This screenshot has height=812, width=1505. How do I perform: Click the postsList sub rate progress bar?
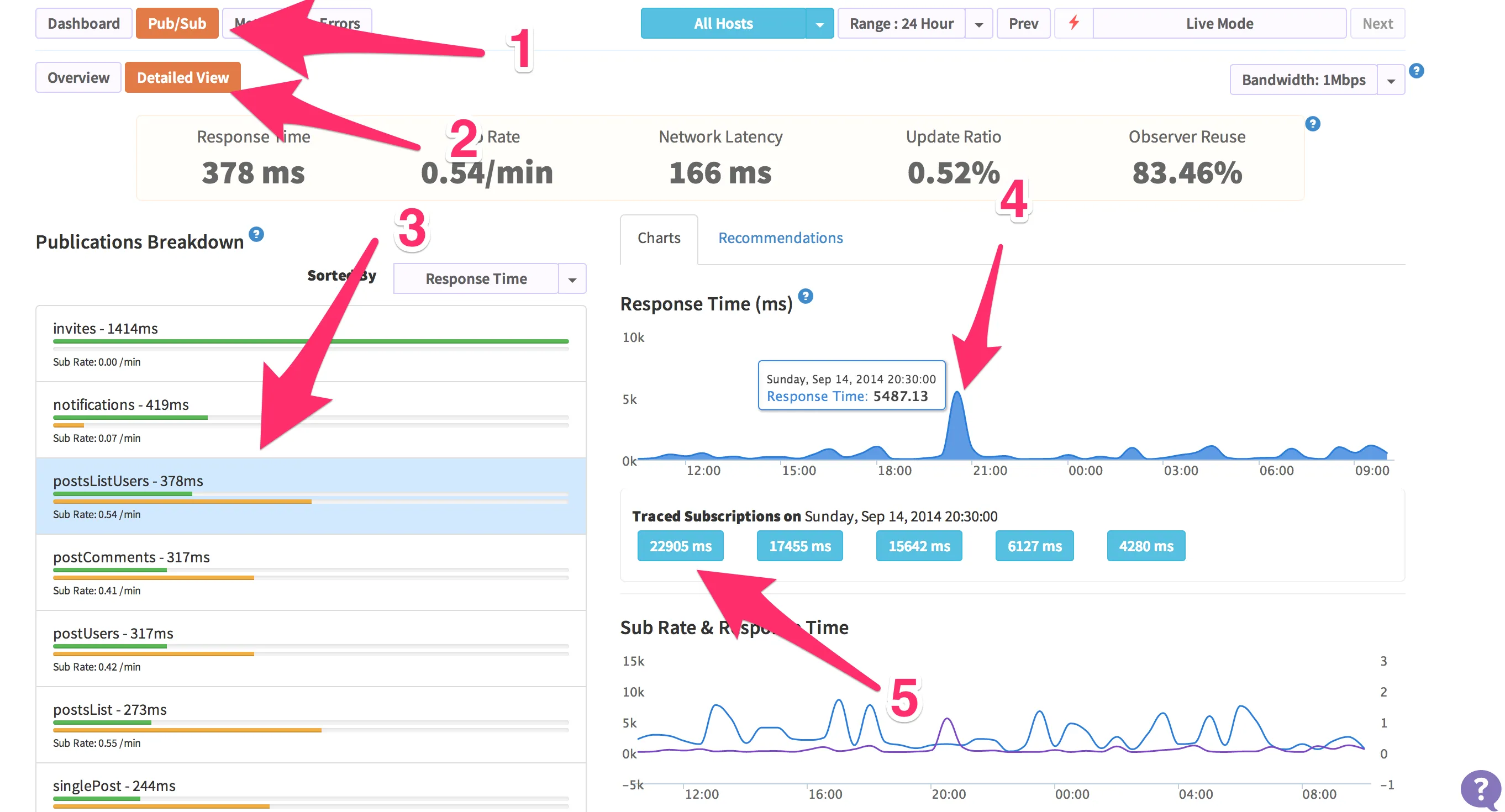coord(187,729)
